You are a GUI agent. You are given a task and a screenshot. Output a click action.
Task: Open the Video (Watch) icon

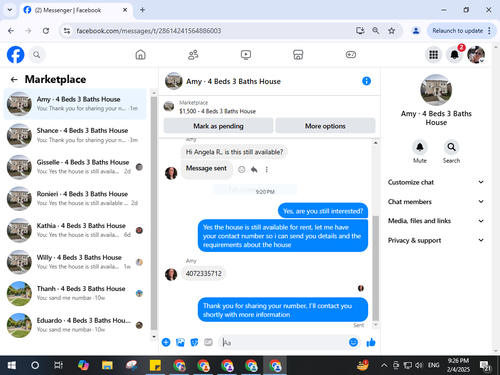pos(246,55)
